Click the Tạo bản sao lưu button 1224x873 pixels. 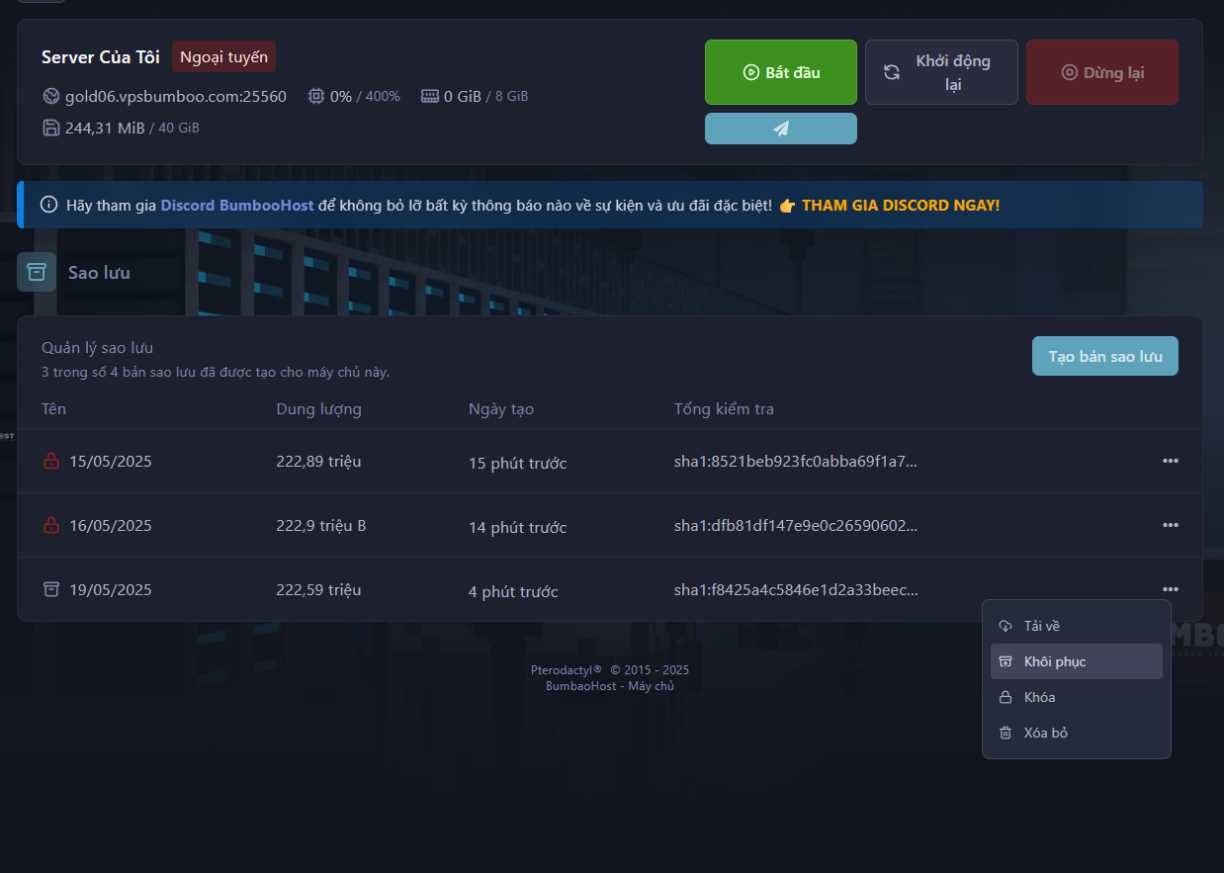pos(1105,356)
